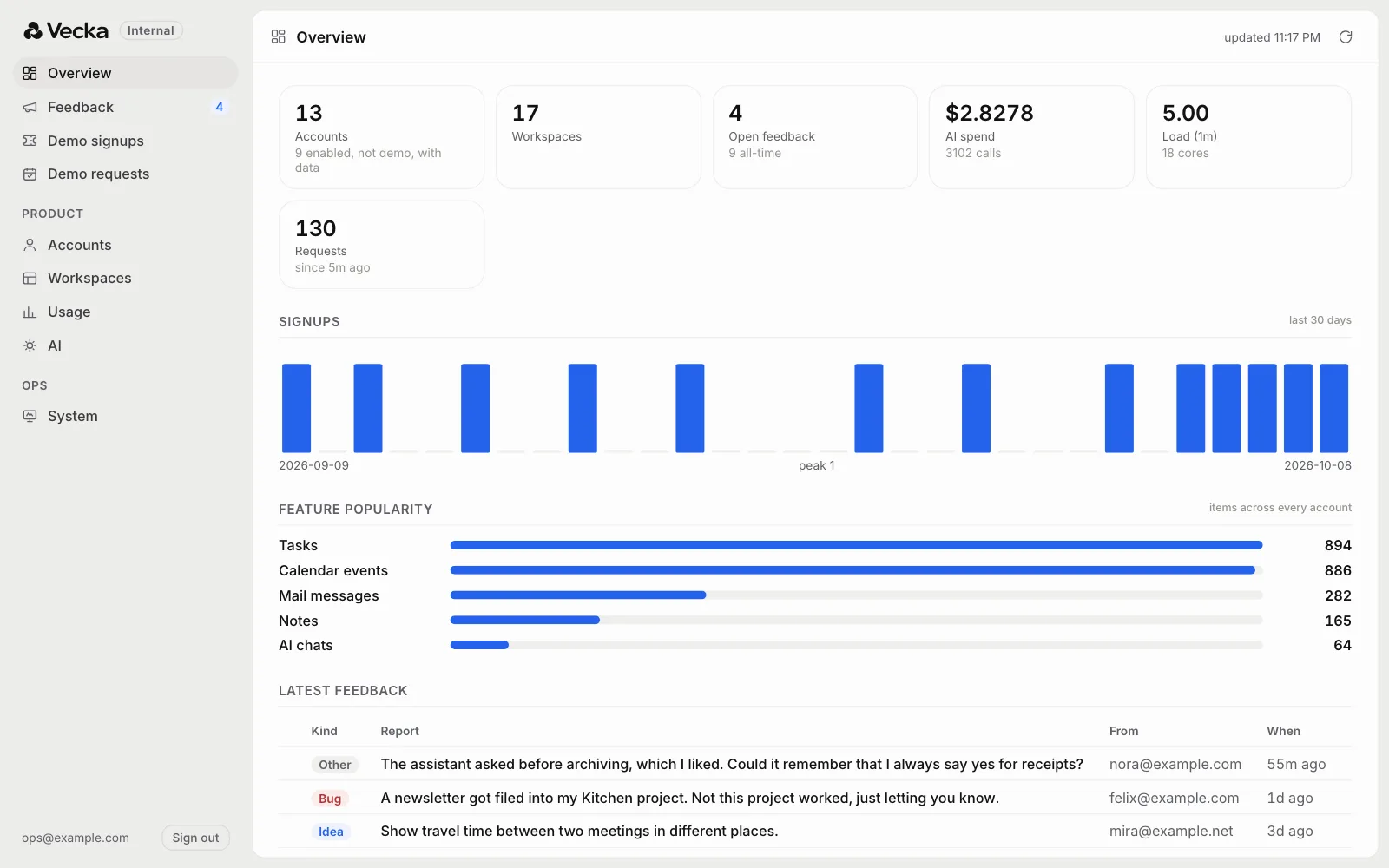Click the Mail messages popularity bar
1389x868 pixels.
856,595
